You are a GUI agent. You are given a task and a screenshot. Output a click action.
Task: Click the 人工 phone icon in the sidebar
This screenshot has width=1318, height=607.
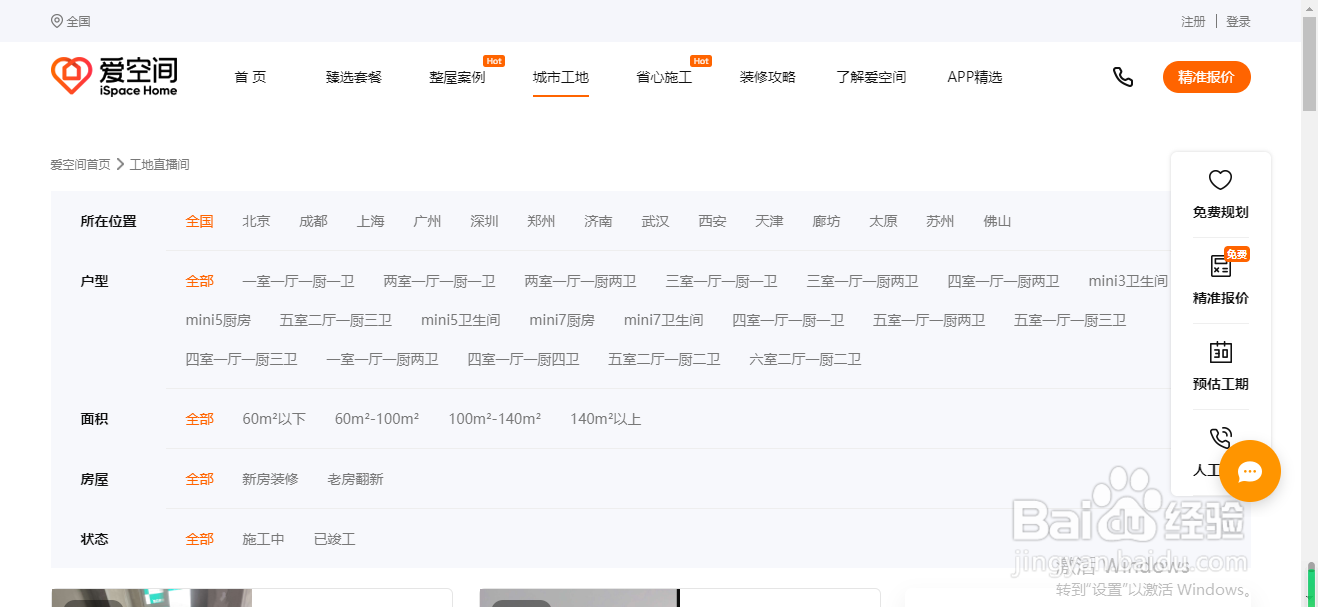pyautogui.click(x=1220, y=438)
